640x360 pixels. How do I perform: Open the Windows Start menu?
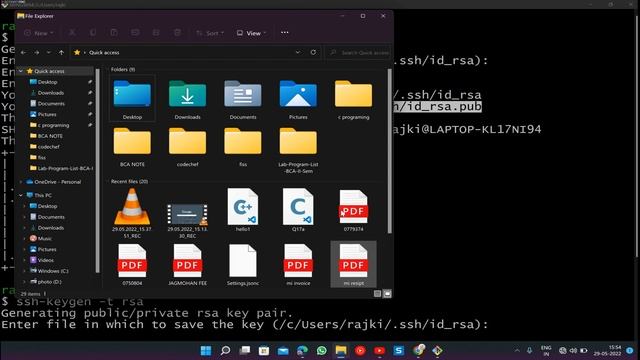click(206, 350)
